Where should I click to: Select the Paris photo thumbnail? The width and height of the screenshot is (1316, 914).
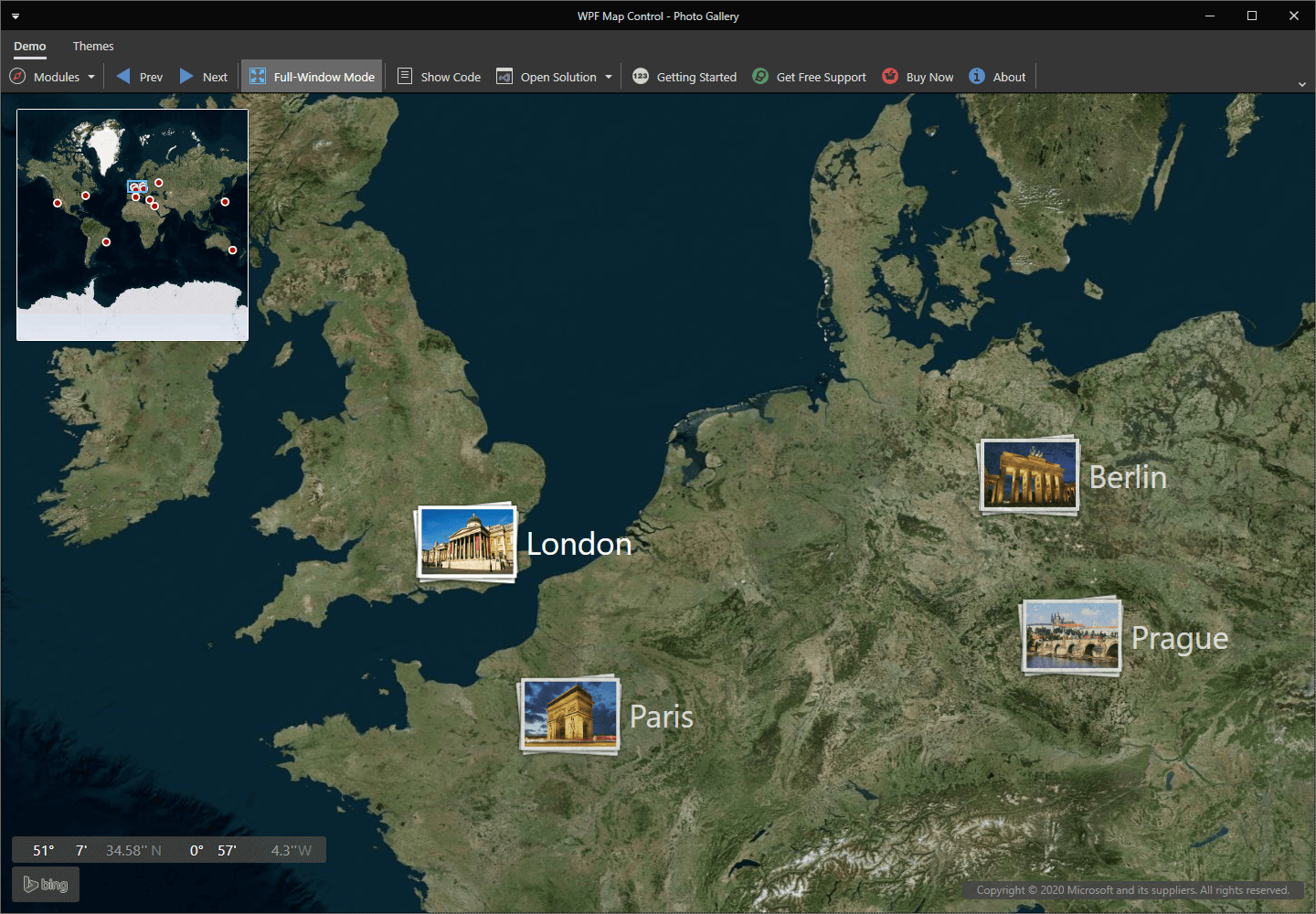pyautogui.click(x=569, y=715)
